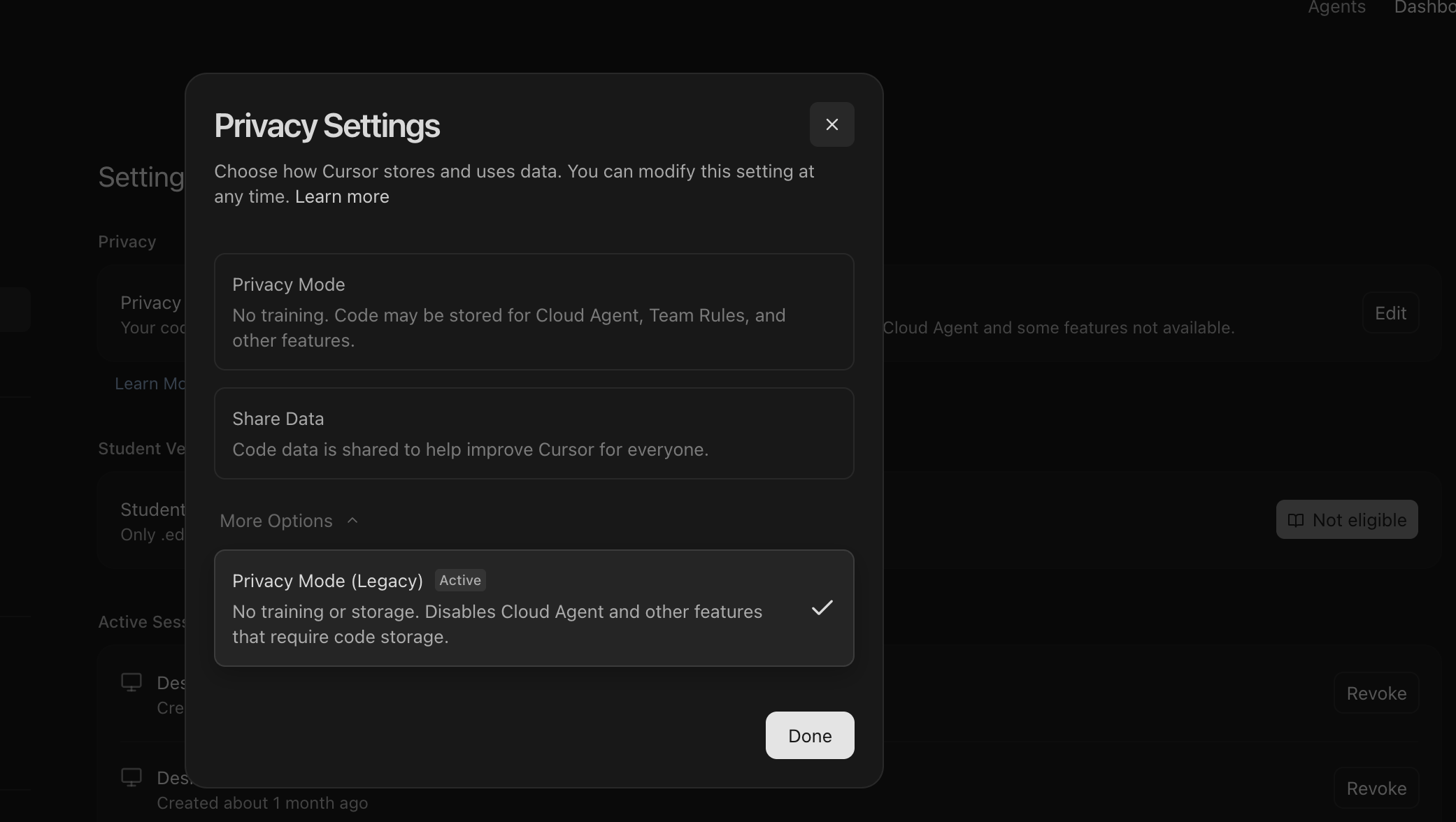Select the Privacy Mode option card
Viewport: 1456px width, 822px height.
pyautogui.click(x=534, y=312)
